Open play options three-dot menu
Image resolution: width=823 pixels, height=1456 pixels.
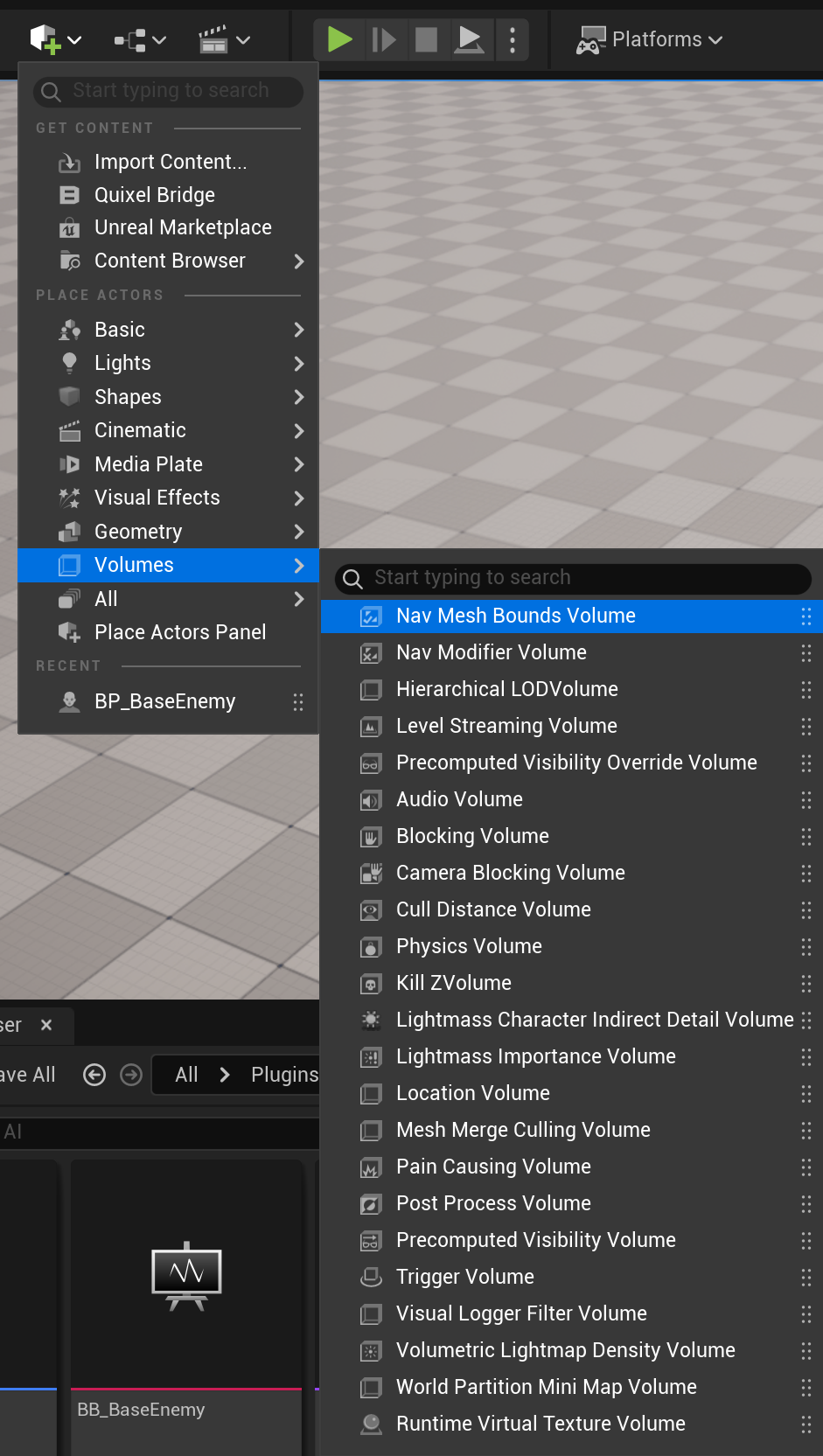click(513, 39)
